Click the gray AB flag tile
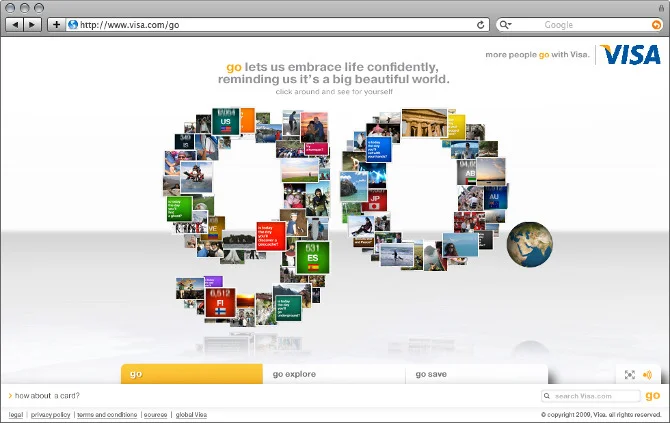Screen dimensions: 670x423 (467, 173)
